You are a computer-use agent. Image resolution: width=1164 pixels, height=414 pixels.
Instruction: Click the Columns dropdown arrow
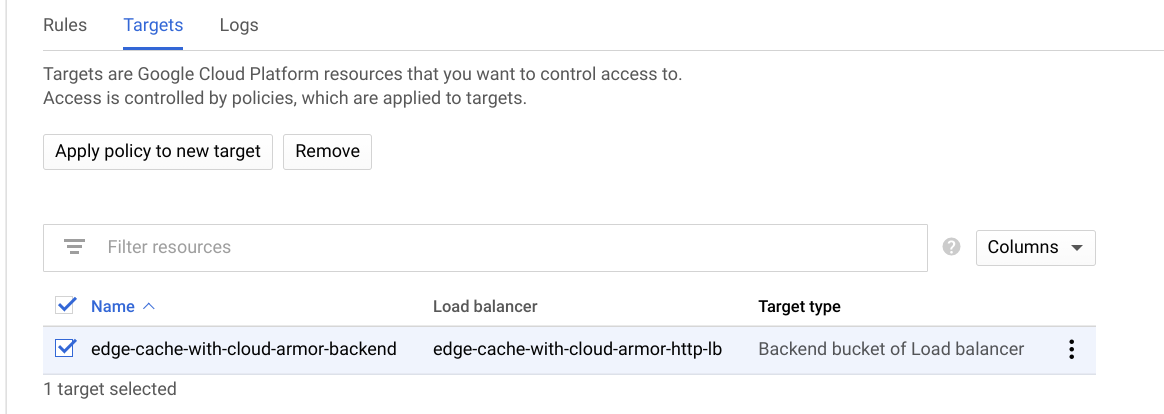(x=1077, y=248)
